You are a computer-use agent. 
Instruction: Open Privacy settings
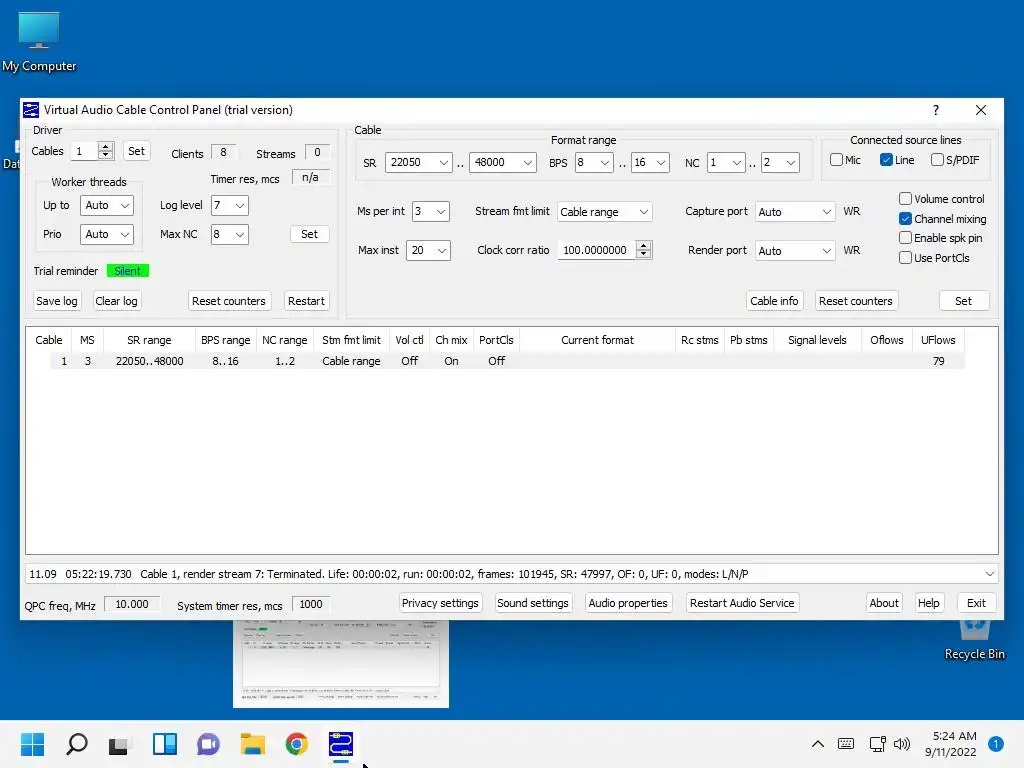pos(440,603)
